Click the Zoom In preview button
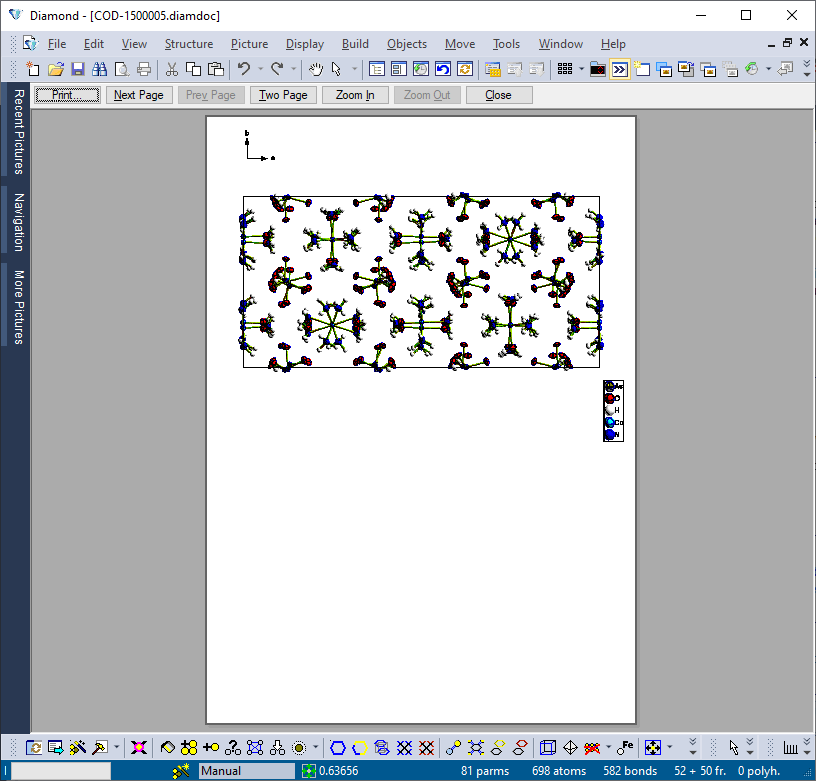 click(x=355, y=94)
